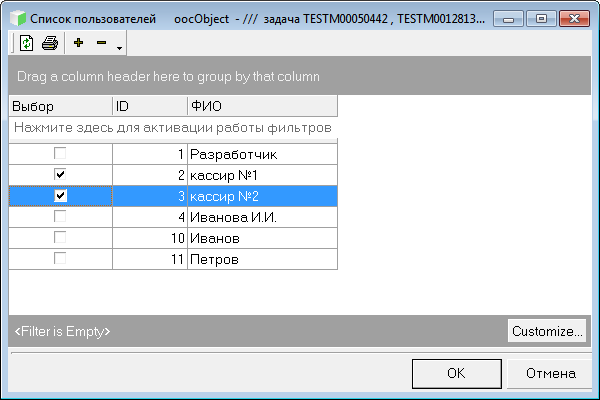Screen dimensions: 600x400
Task: Enable the checkbox for Иванова И.И.
Action: tap(60, 217)
